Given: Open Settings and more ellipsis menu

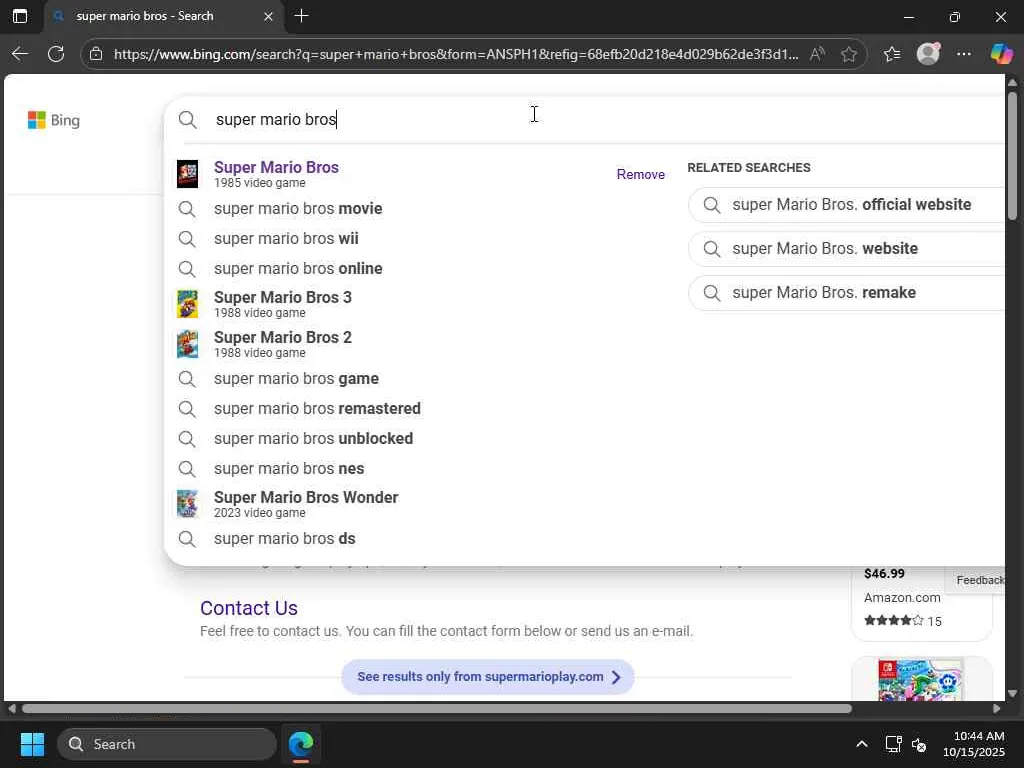Looking at the screenshot, I should [964, 54].
